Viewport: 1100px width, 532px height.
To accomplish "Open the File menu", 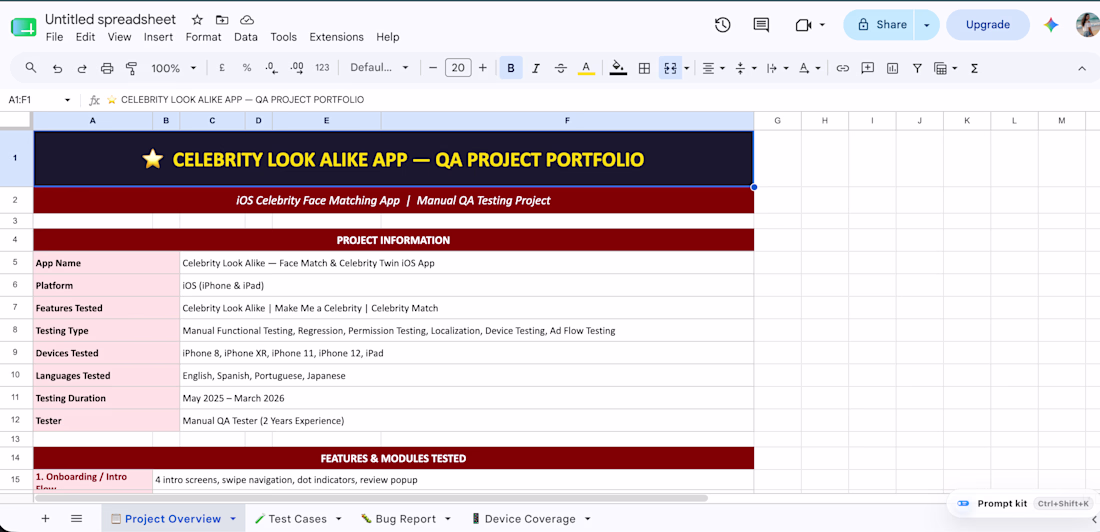I will 54,37.
